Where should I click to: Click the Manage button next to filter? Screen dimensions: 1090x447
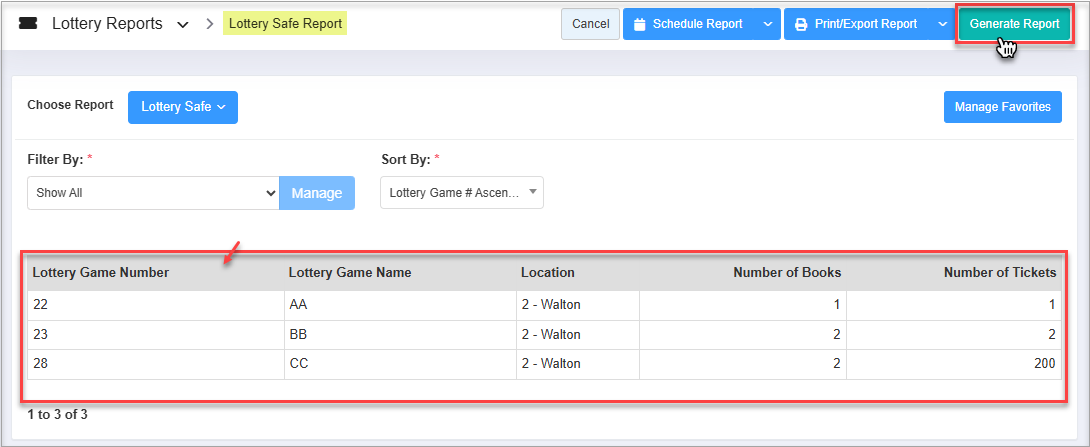pos(316,193)
